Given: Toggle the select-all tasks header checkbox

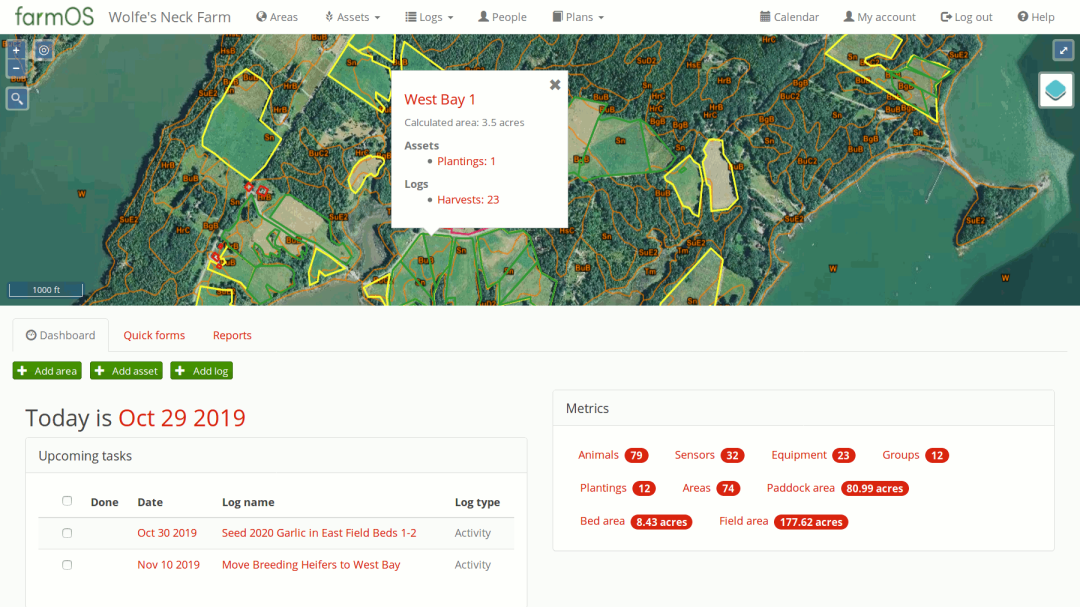Looking at the screenshot, I should pos(67,501).
